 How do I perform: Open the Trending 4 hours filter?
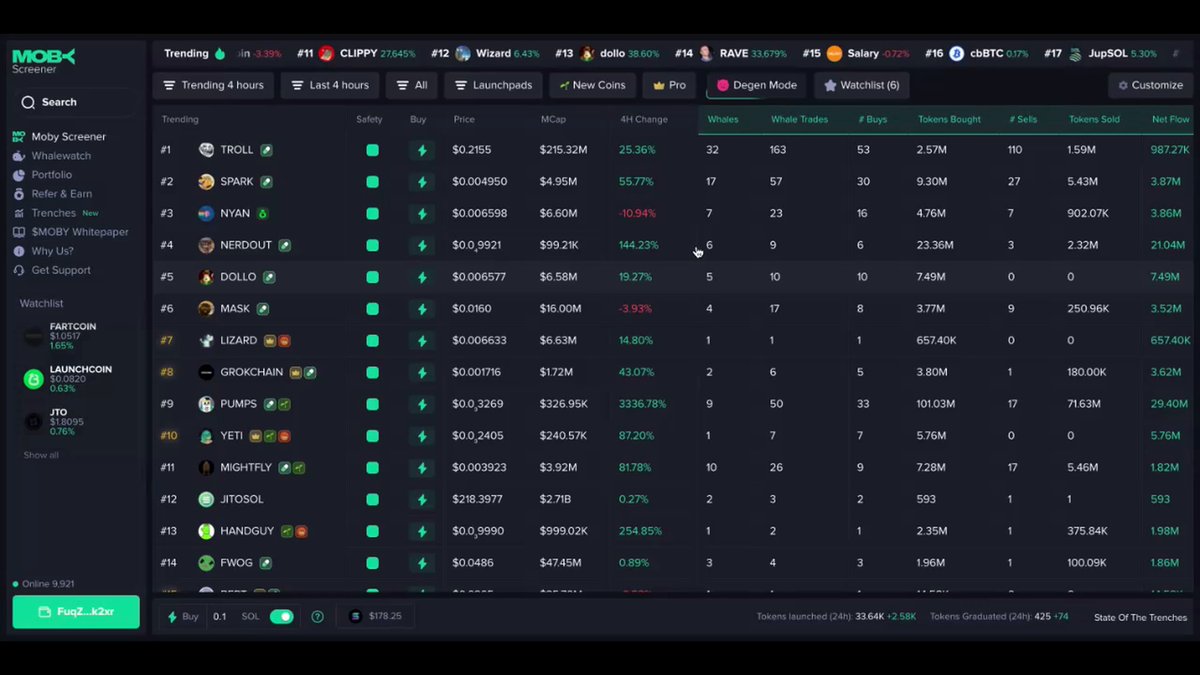[x=213, y=86]
